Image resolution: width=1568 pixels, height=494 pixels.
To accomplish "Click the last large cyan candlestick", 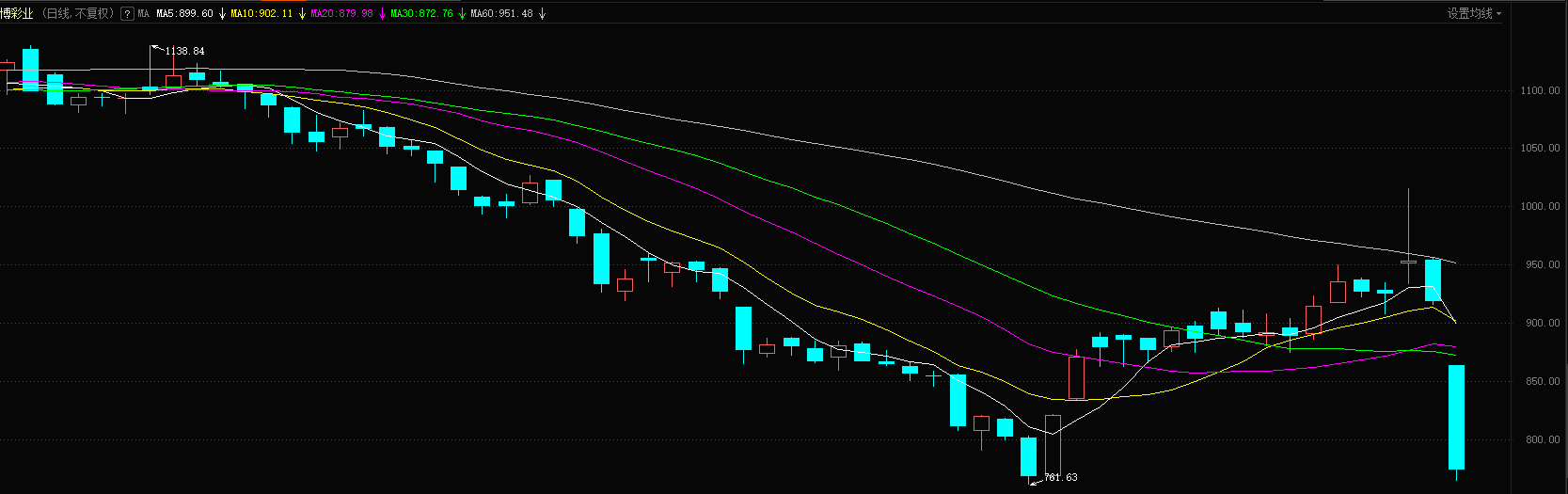I will click(1456, 417).
